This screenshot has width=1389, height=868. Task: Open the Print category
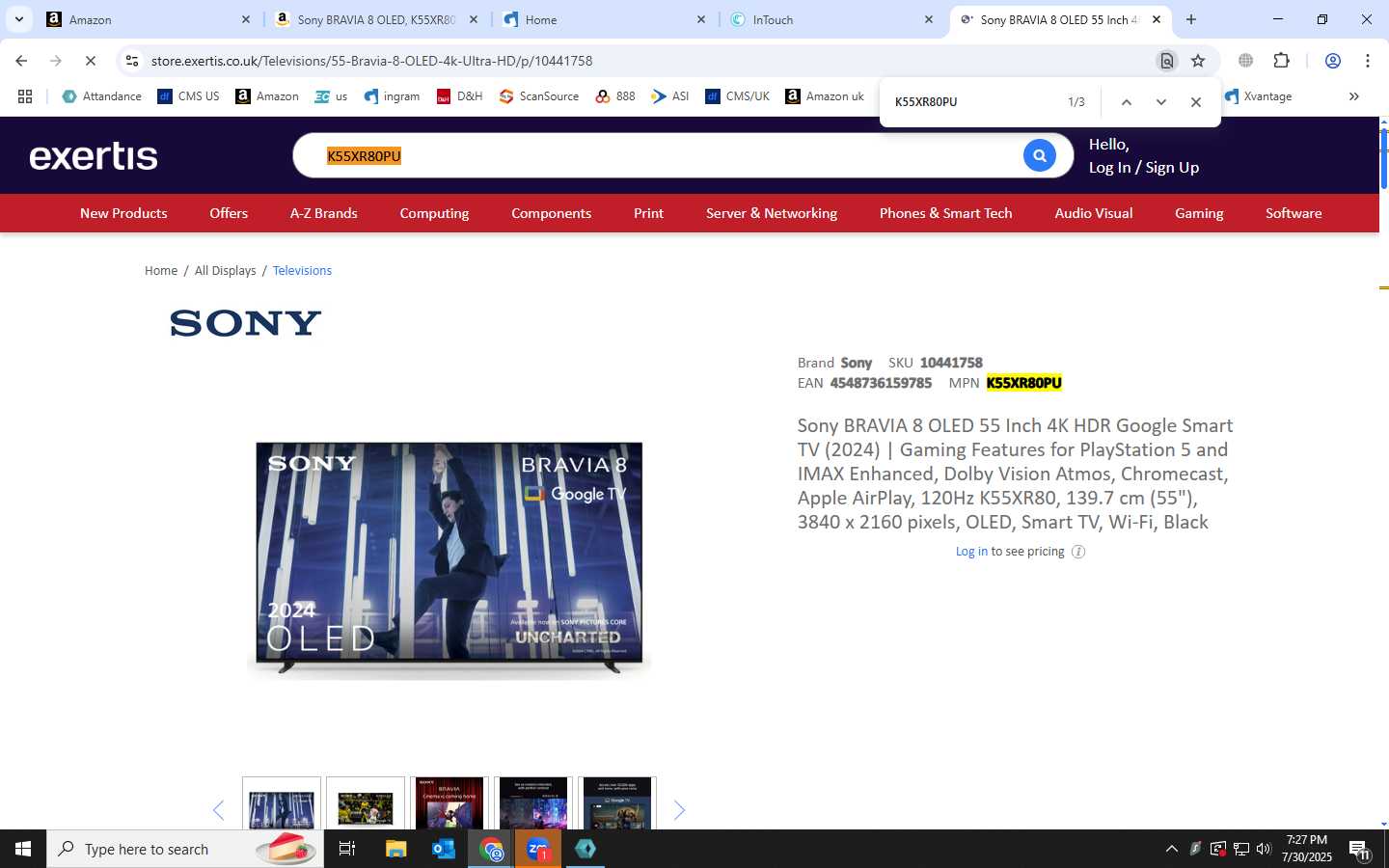(x=648, y=213)
